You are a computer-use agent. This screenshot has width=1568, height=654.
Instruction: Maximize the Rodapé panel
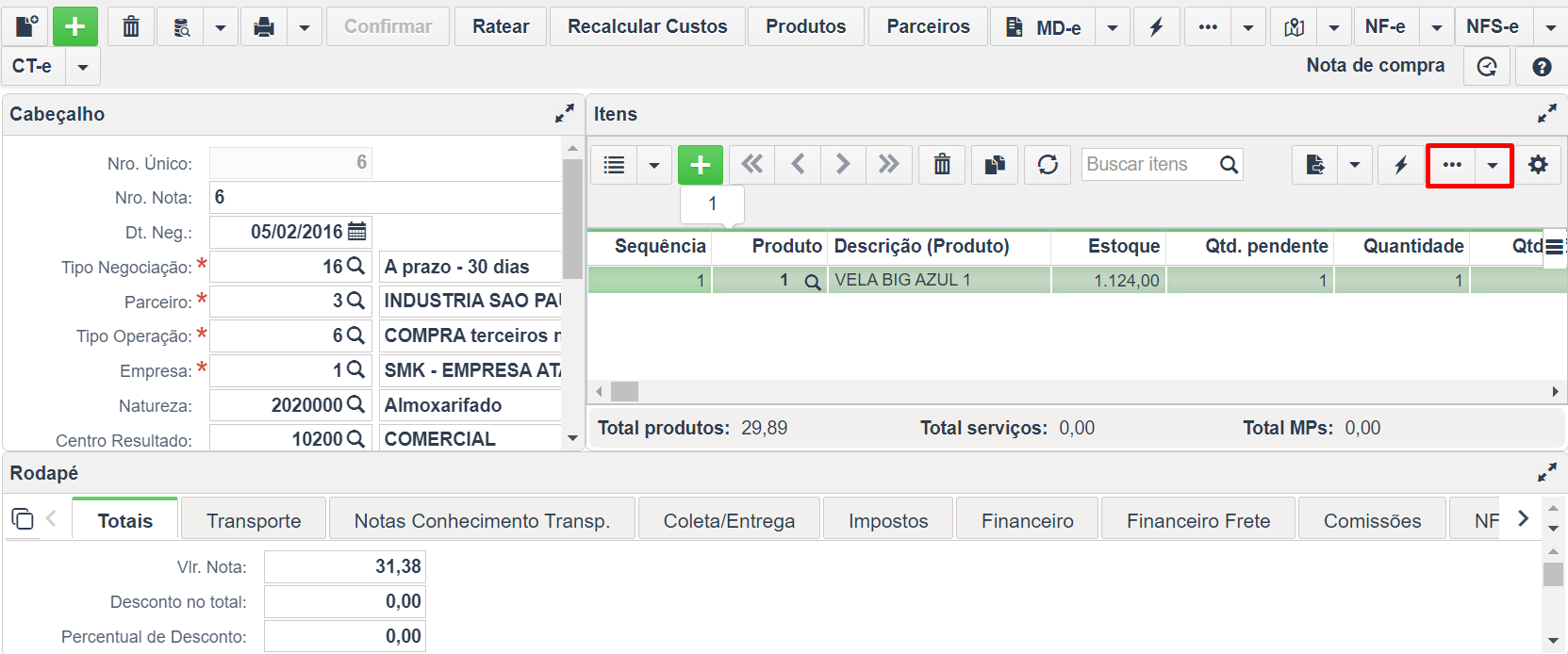coord(1546,473)
